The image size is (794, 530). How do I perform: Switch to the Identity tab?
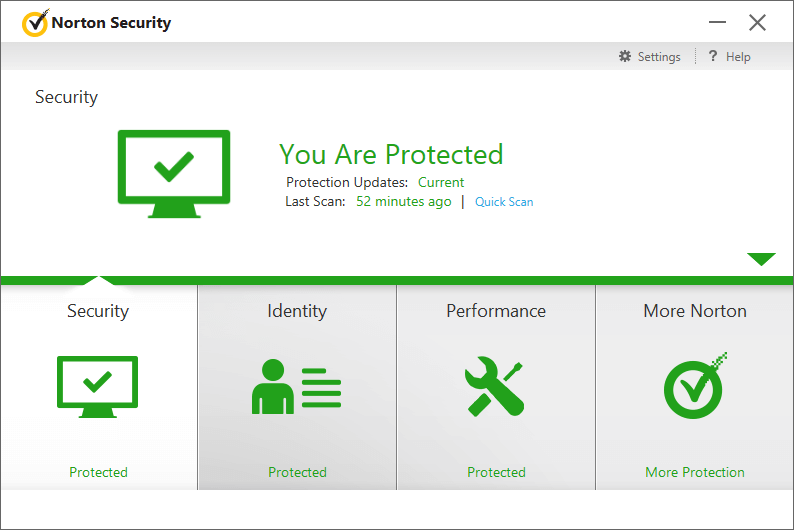click(x=297, y=310)
